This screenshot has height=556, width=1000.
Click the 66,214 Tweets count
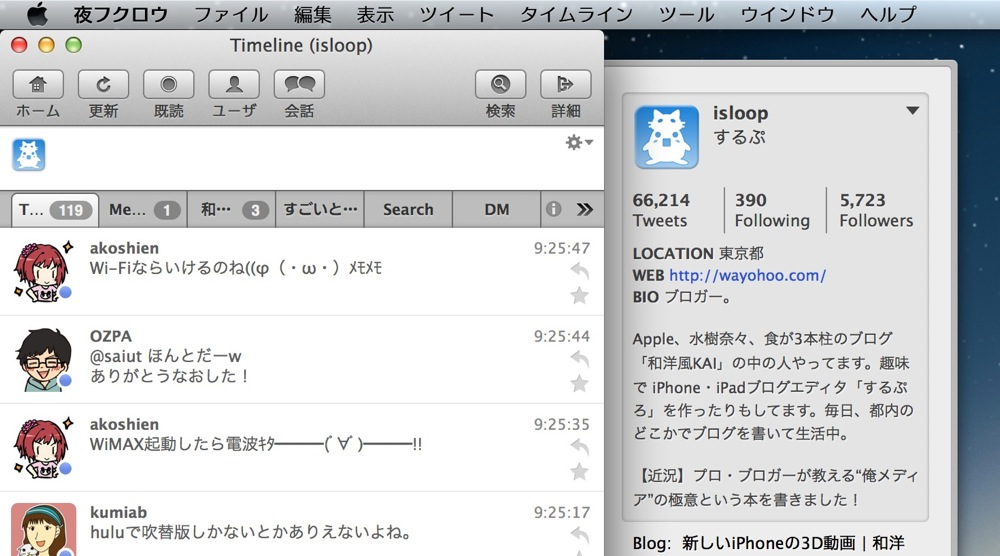click(661, 210)
